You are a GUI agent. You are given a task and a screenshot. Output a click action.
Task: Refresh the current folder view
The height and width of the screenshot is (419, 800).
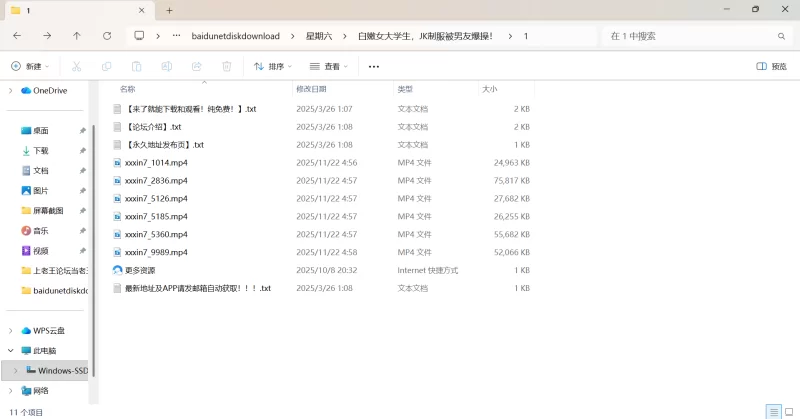[107, 36]
